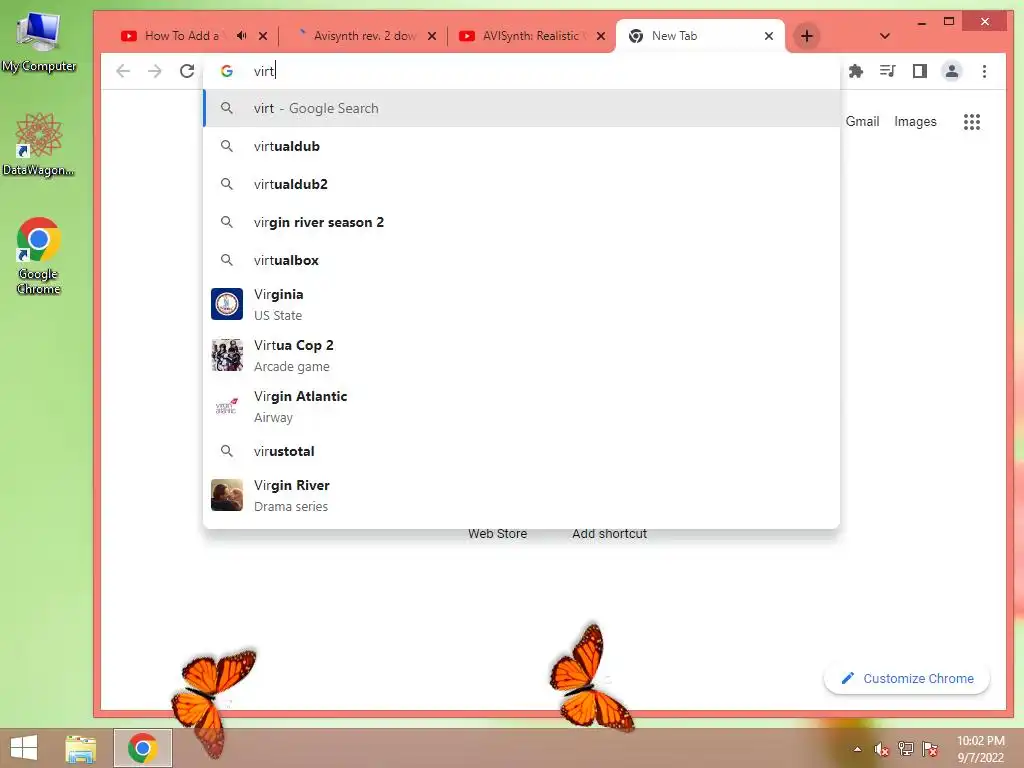1024x768 pixels.
Task: Open the Extensions puzzle icon
Action: coord(856,71)
